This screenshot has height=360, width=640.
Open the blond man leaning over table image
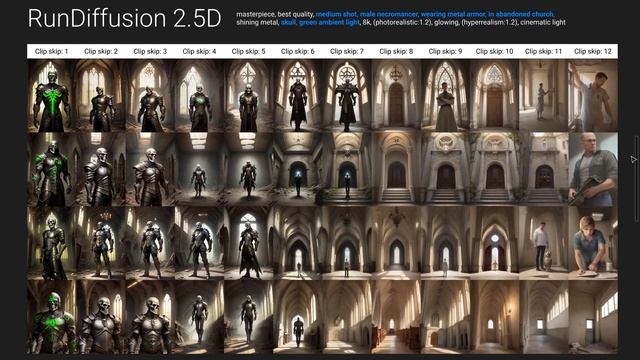coord(593,243)
